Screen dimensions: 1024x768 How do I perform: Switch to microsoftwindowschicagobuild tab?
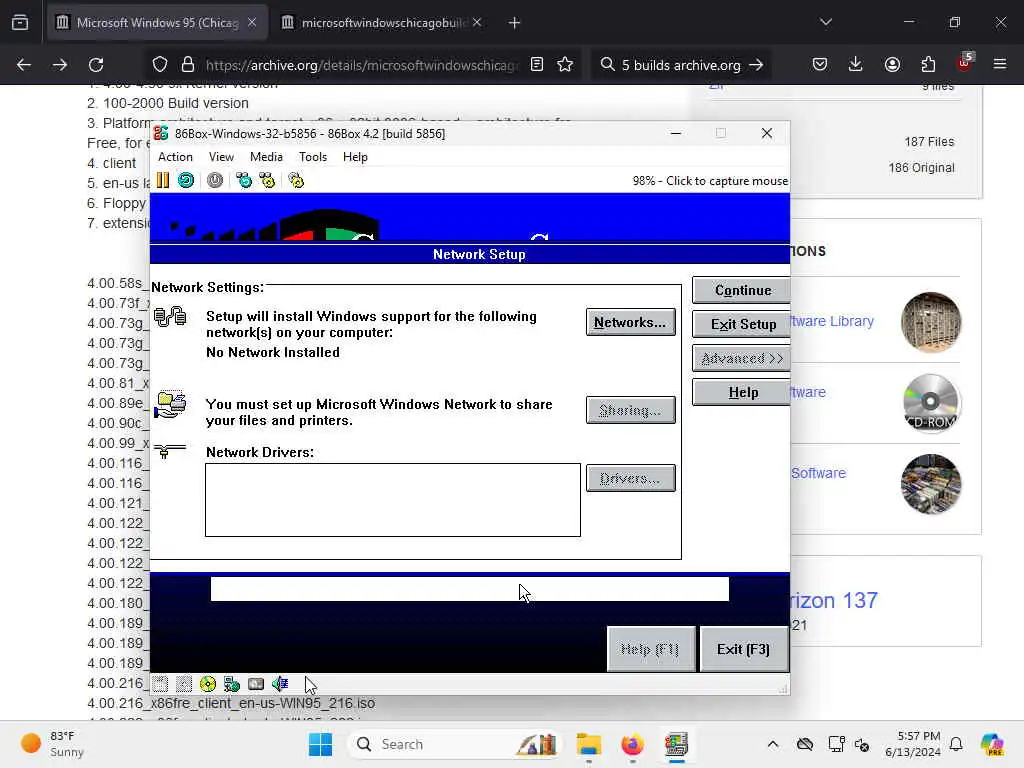coord(384,23)
